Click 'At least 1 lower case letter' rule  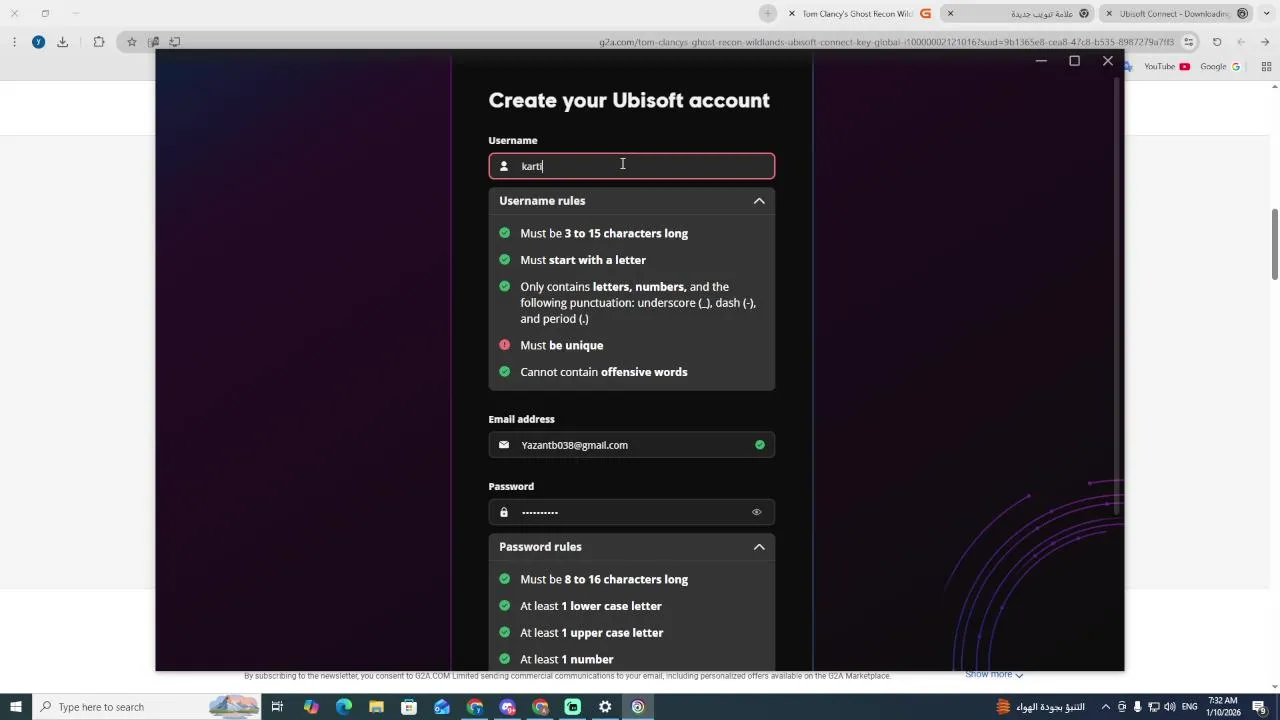[591, 606]
